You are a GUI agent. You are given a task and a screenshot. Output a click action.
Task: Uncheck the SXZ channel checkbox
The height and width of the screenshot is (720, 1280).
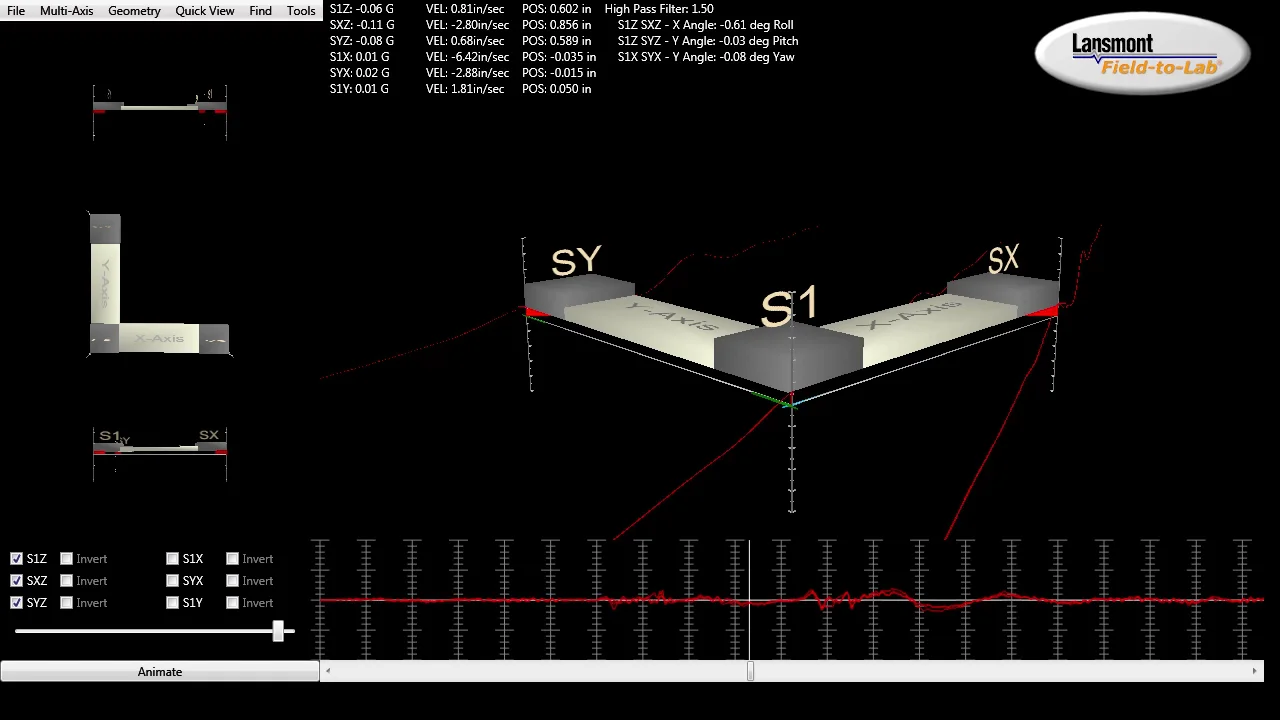coord(17,581)
